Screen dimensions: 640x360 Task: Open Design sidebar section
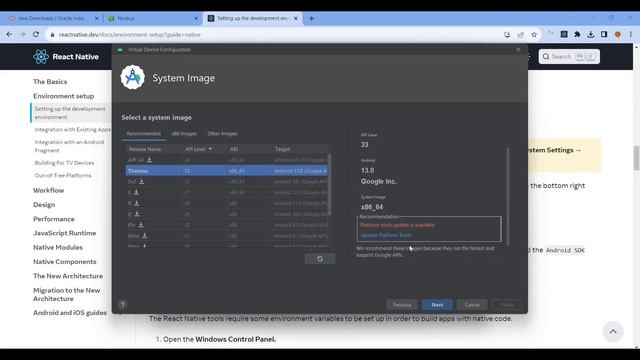(44, 204)
